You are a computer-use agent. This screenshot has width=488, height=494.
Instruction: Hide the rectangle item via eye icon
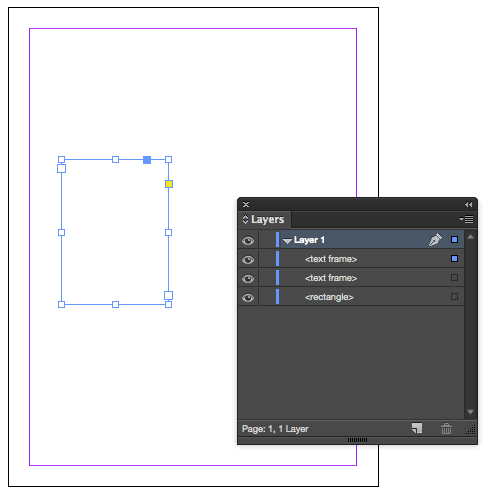248,297
